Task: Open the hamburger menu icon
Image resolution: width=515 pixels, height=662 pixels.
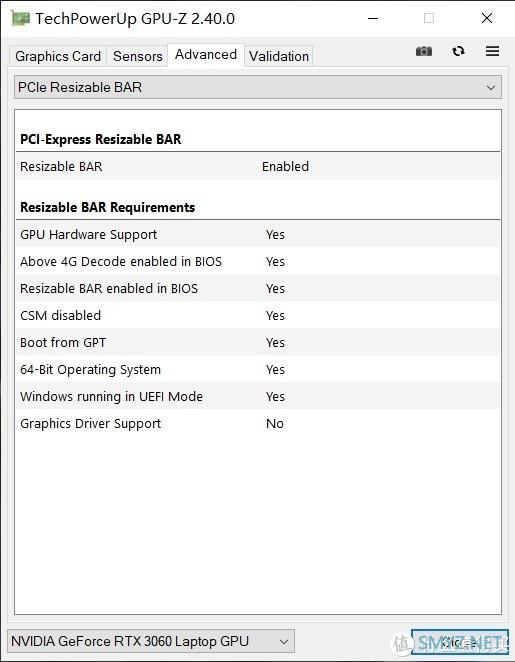Action: click(x=492, y=52)
